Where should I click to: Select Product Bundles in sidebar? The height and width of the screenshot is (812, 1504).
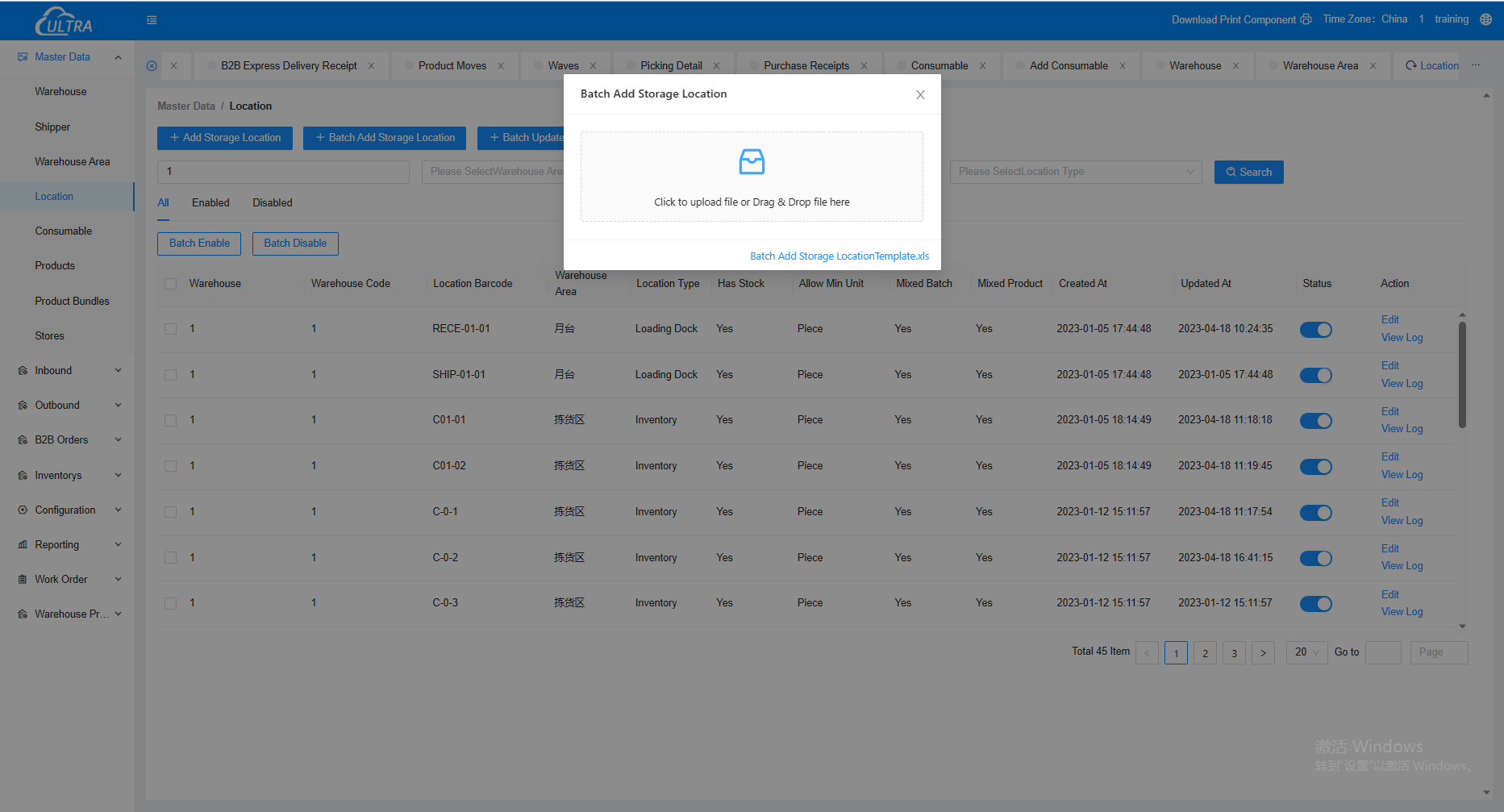click(x=73, y=302)
